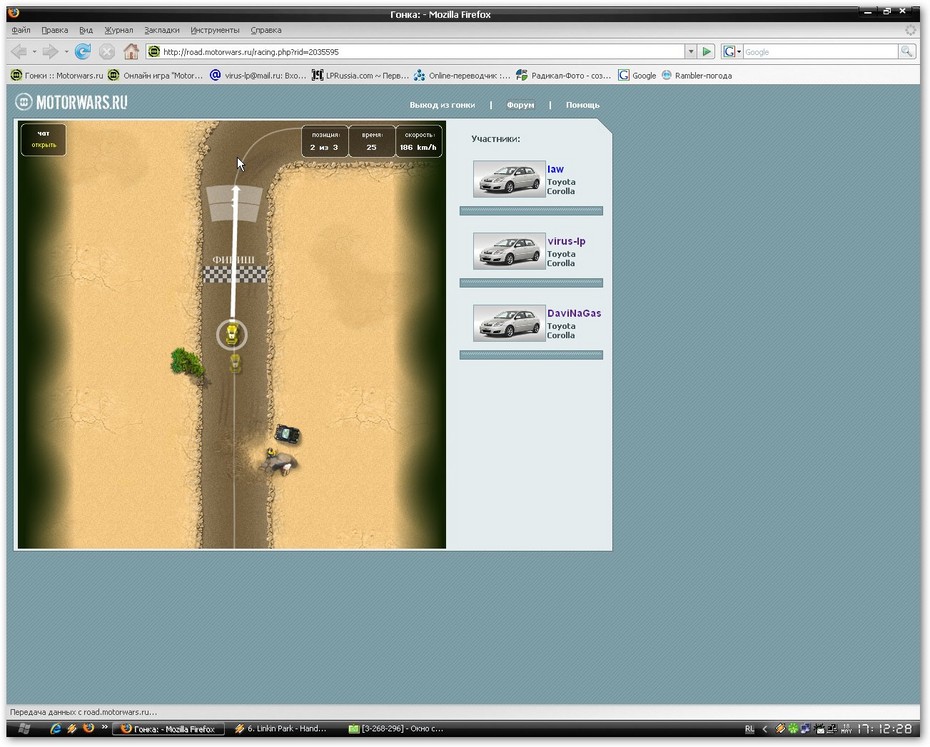930x747 pixels.
Task: Reload the page with the refresh icon
Action: 83,52
